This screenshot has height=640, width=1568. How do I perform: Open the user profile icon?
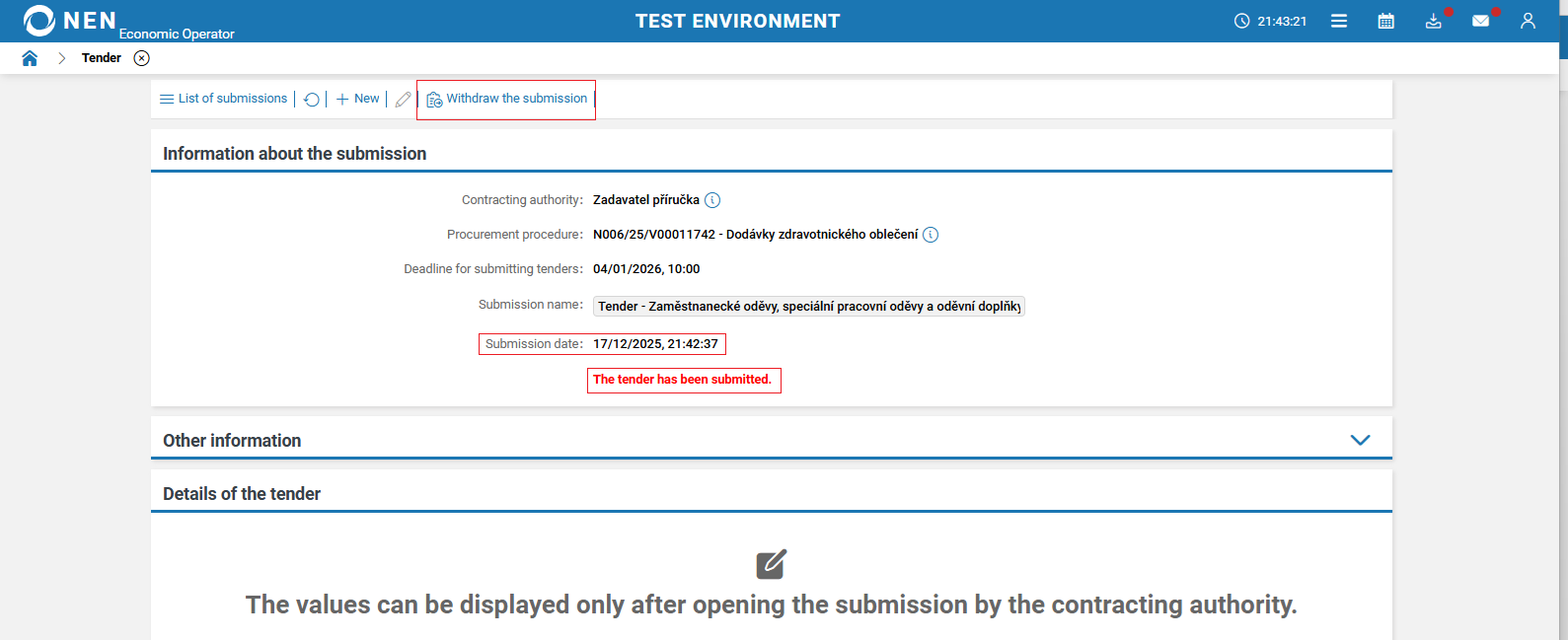click(1528, 20)
